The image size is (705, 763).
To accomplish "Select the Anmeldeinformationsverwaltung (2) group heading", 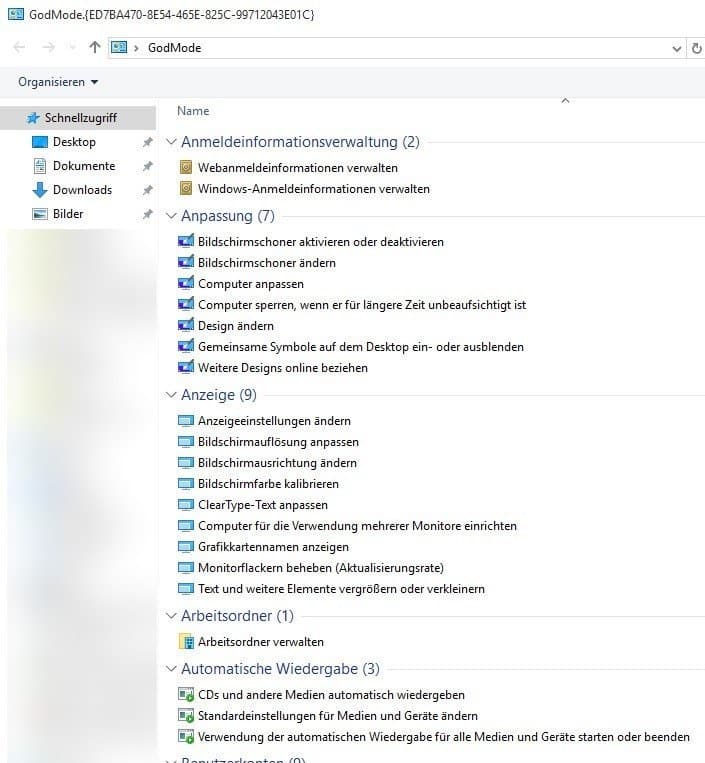I will (x=300, y=142).
